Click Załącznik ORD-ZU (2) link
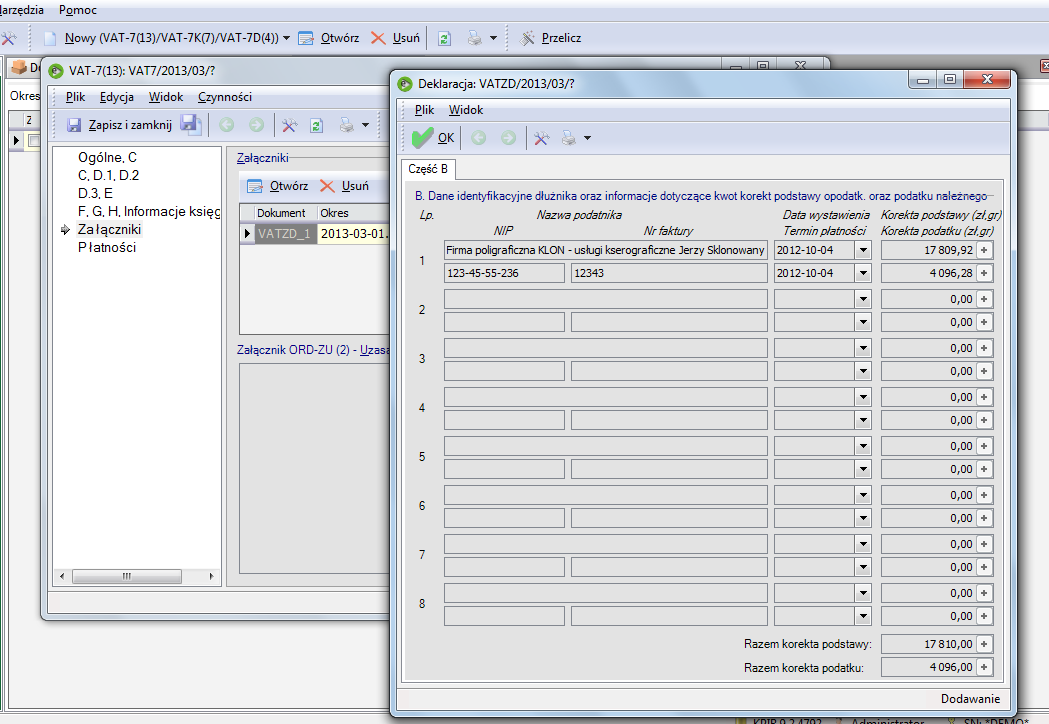 313,350
